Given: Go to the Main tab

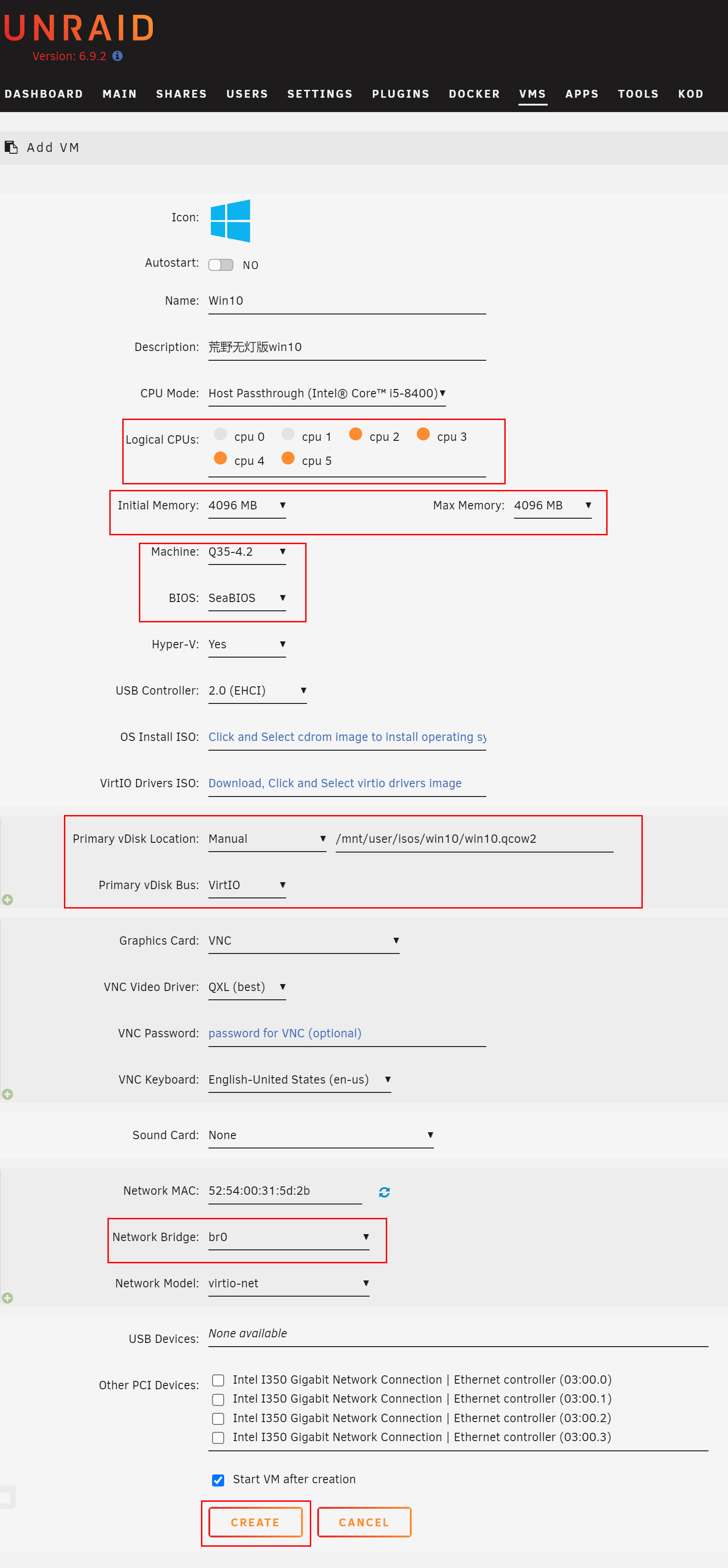Looking at the screenshot, I should [120, 94].
